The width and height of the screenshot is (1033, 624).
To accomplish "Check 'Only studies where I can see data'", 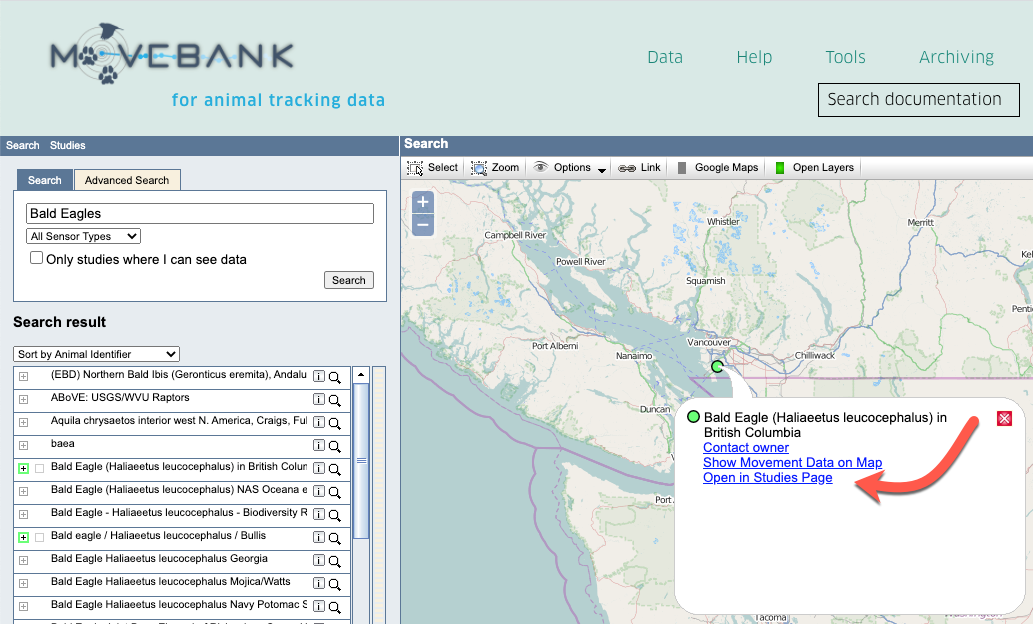I will (x=37, y=258).
